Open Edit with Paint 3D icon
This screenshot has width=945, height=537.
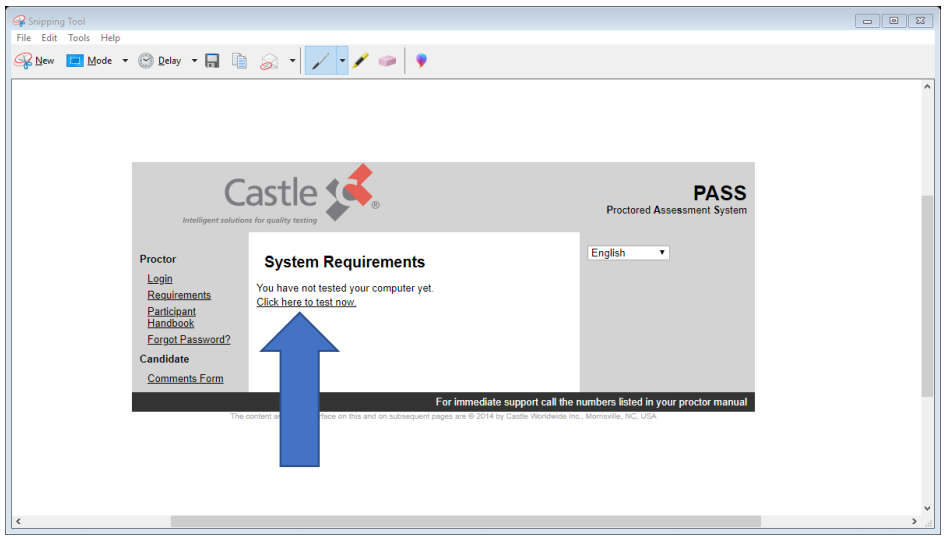click(421, 60)
